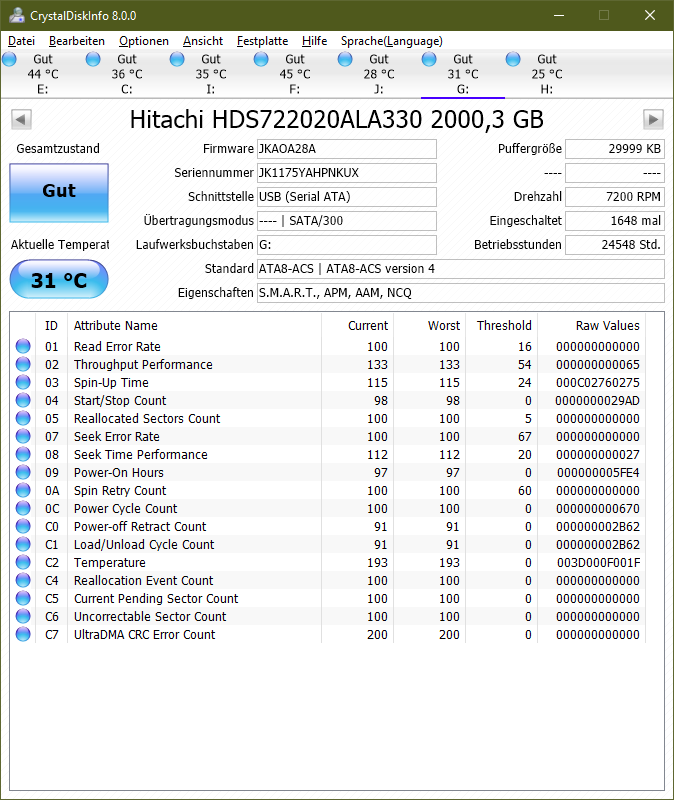Click the Puffergröße value 29999 KB
The height and width of the screenshot is (800, 674).
pos(615,149)
